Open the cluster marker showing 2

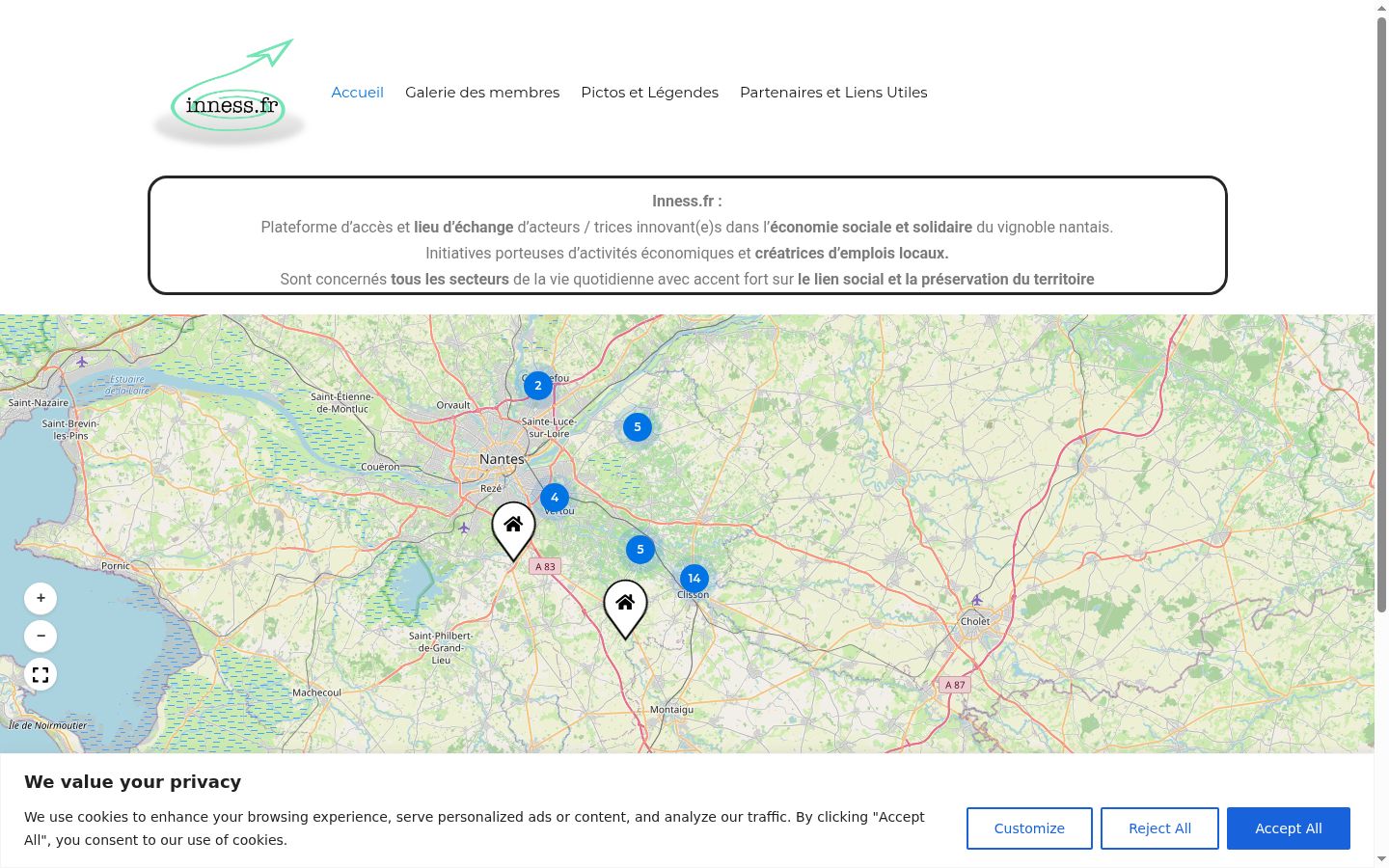pos(538,386)
